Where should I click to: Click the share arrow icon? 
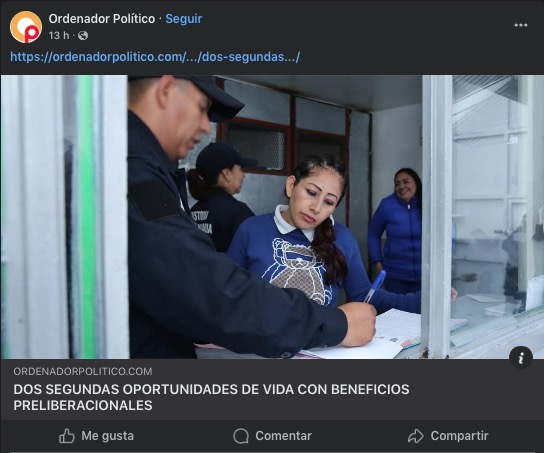click(x=416, y=436)
